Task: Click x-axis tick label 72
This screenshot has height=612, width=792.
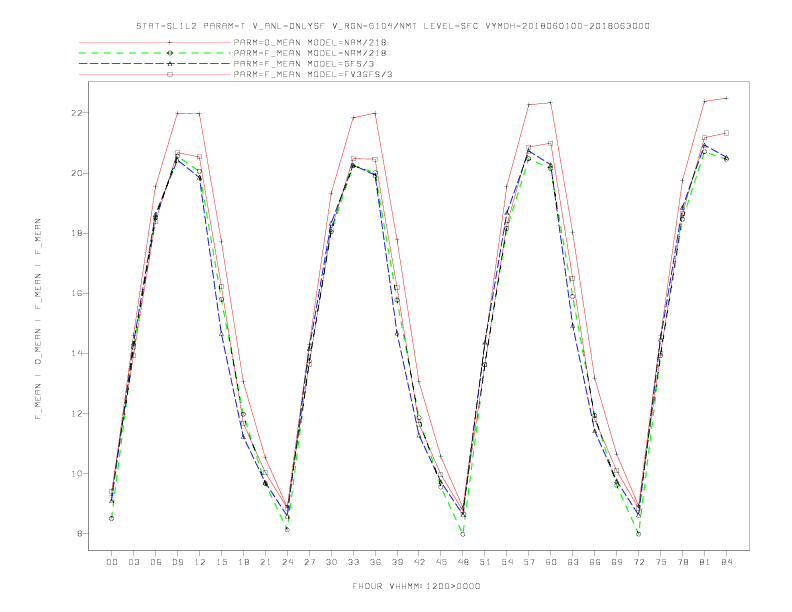Action: click(638, 562)
